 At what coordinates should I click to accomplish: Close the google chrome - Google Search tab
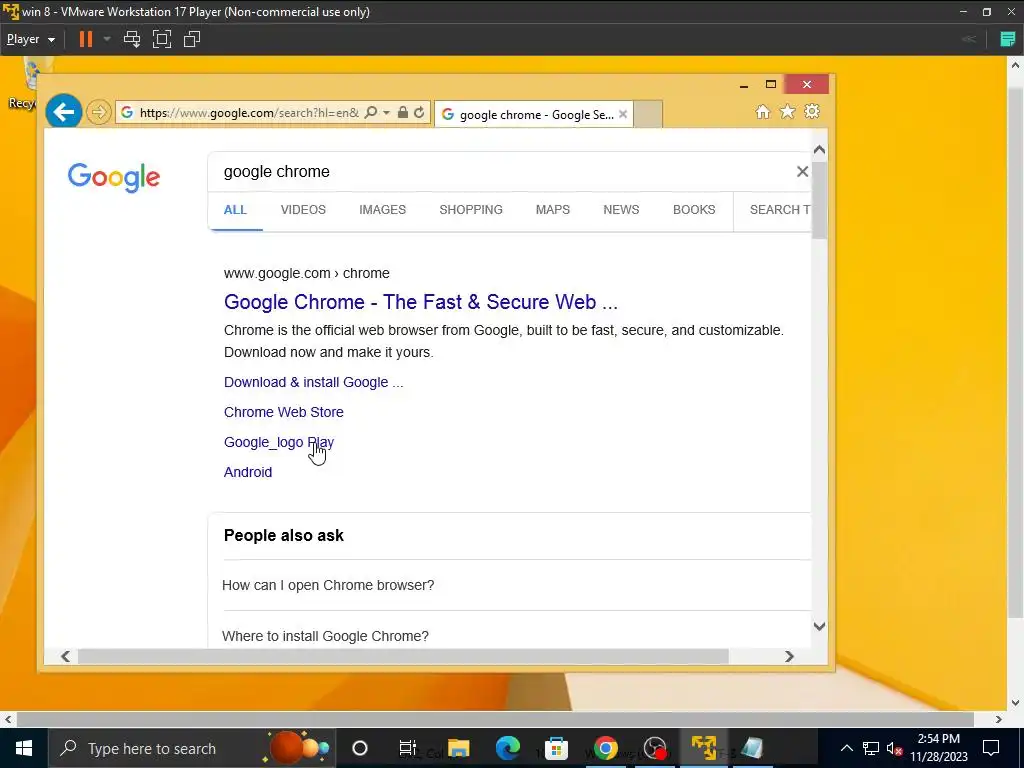(623, 114)
